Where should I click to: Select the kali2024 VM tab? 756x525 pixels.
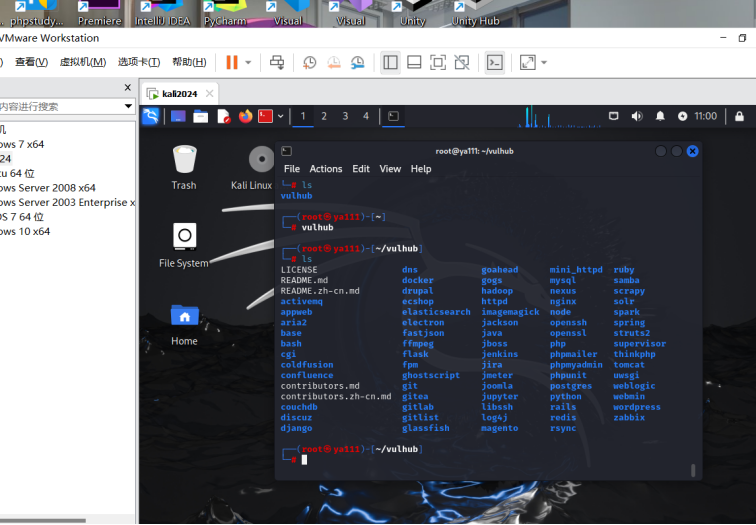[179, 94]
